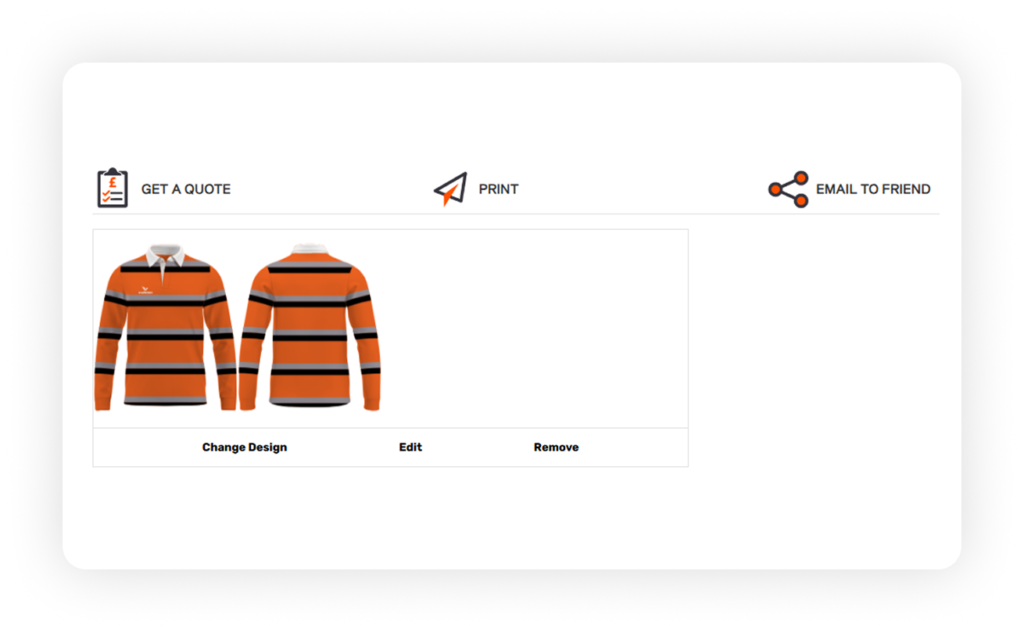Viewport: 1024px width, 632px height.
Task: Click the button placket on front shirt
Action: pos(163,273)
